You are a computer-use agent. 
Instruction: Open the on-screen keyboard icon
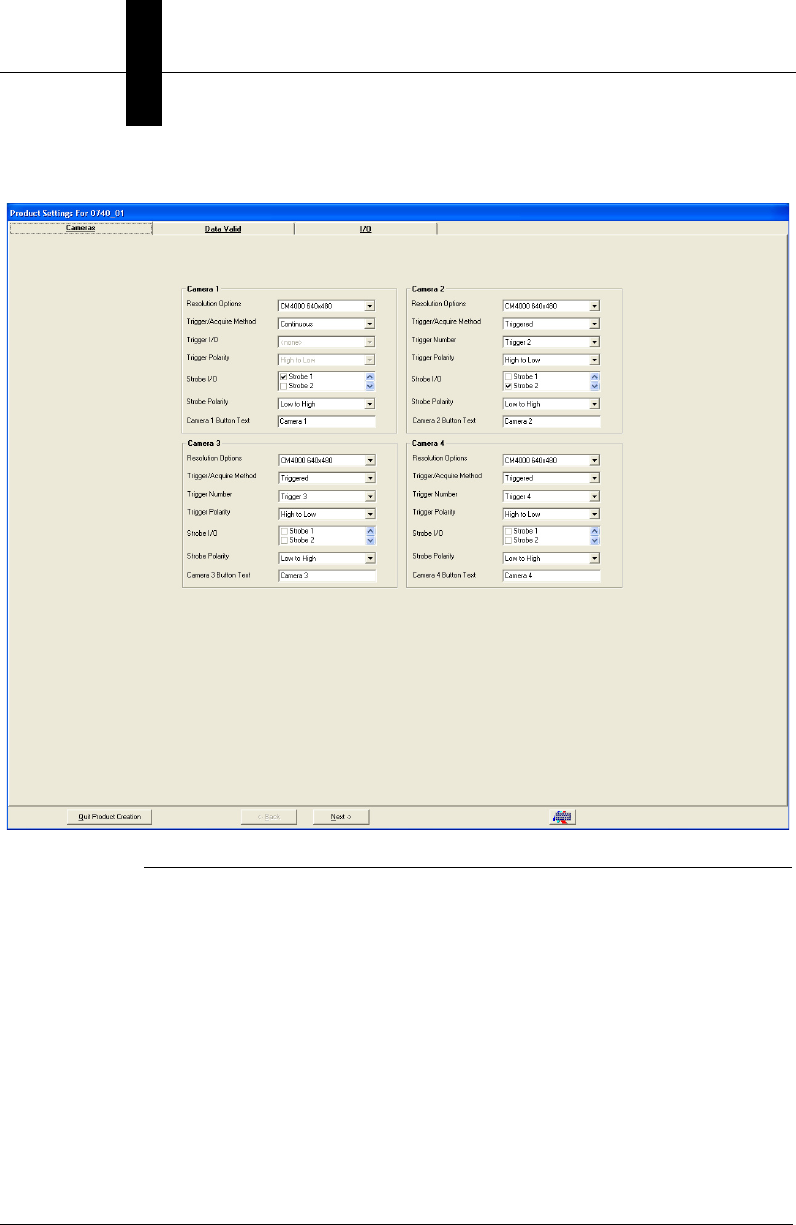coord(563,817)
